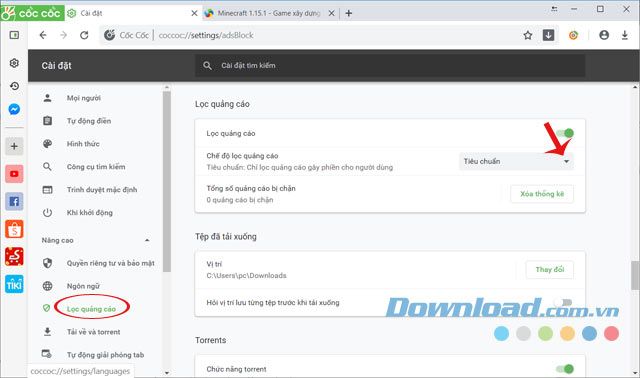Click Thay đổi download location button

click(550, 269)
